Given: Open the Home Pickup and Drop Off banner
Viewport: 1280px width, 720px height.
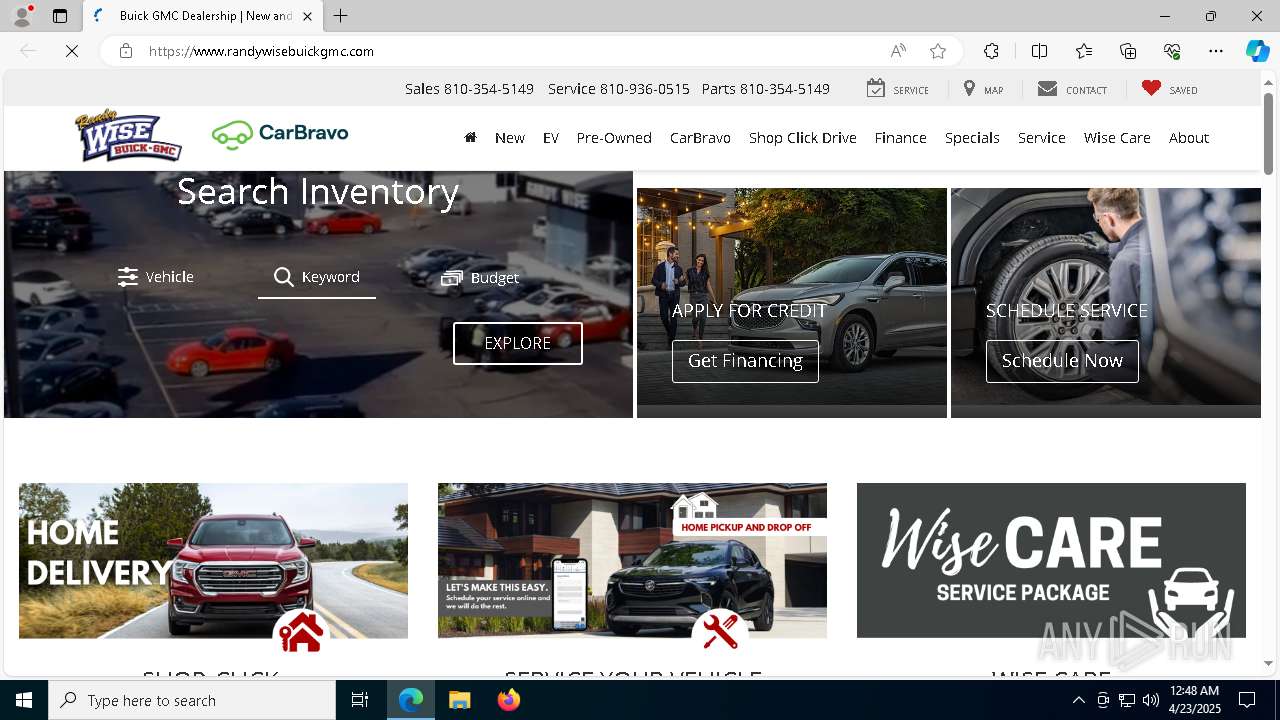Looking at the screenshot, I should 632,560.
